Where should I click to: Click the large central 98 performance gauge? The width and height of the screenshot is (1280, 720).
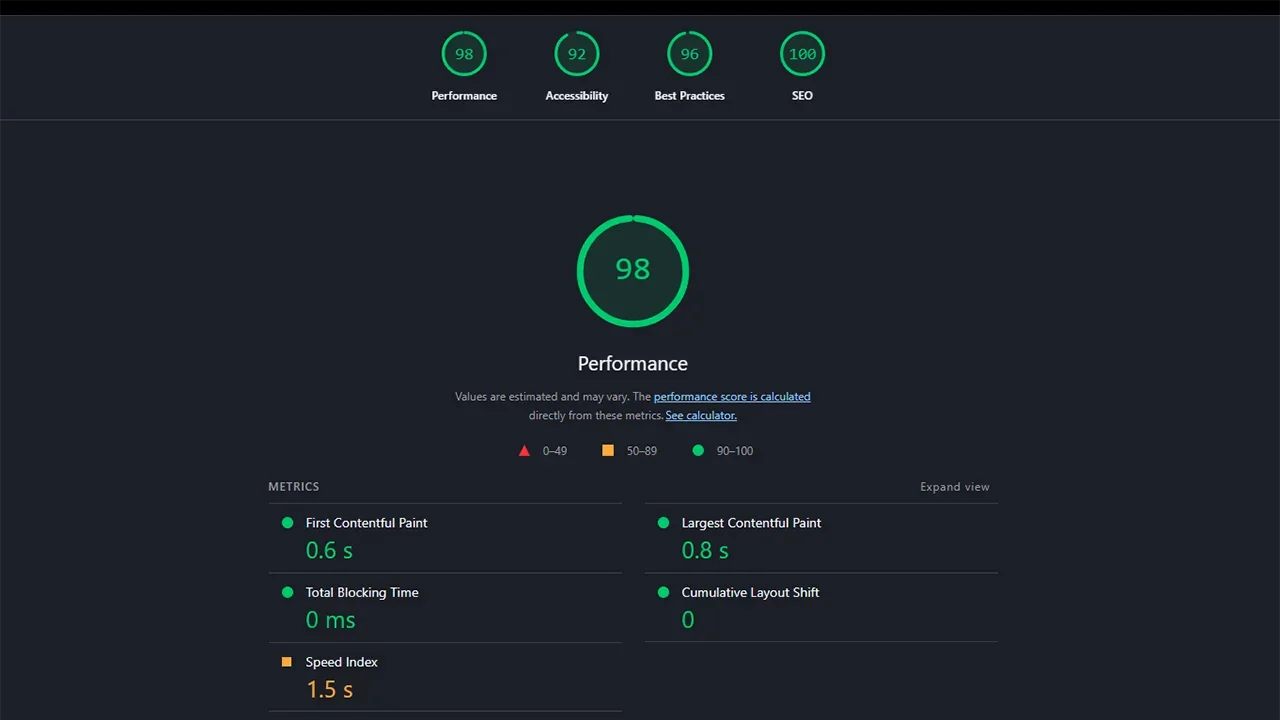[633, 270]
